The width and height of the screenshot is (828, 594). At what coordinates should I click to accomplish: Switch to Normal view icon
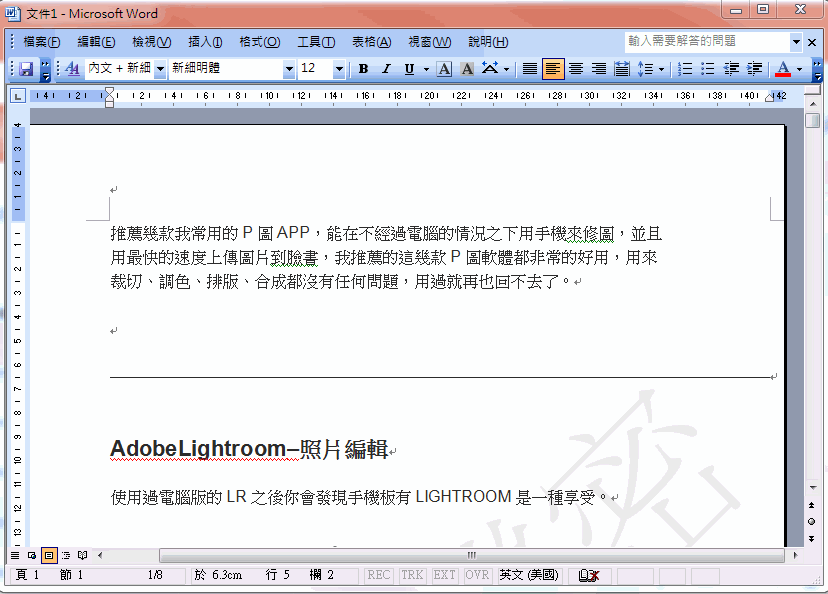tap(15, 555)
